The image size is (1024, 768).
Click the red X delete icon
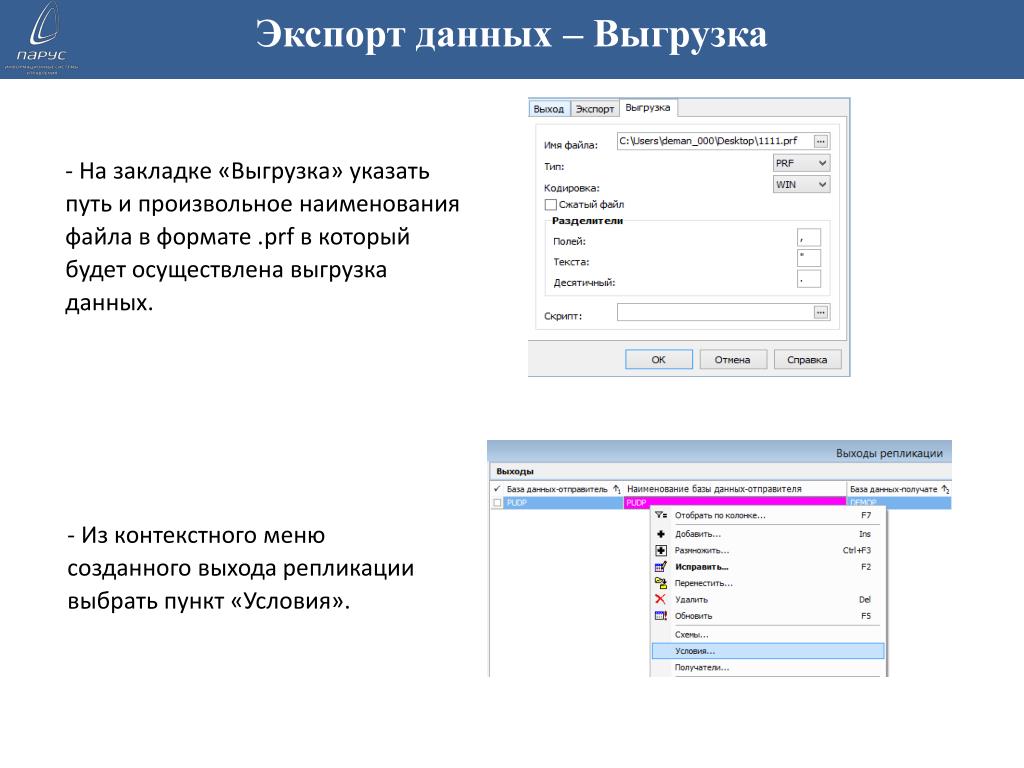(660, 600)
